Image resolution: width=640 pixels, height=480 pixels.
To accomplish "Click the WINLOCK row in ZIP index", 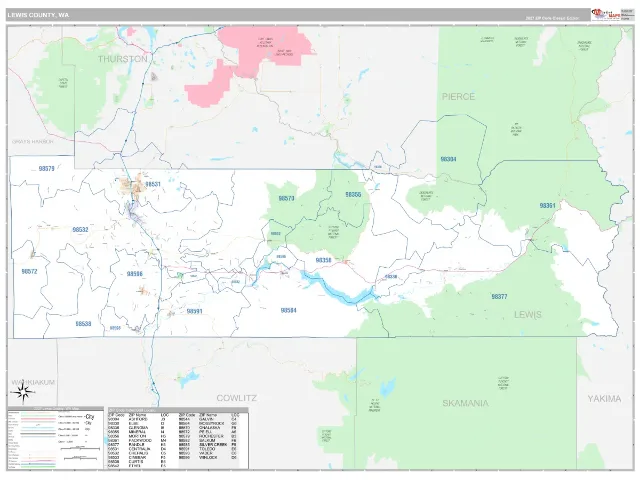I will (x=208, y=458).
